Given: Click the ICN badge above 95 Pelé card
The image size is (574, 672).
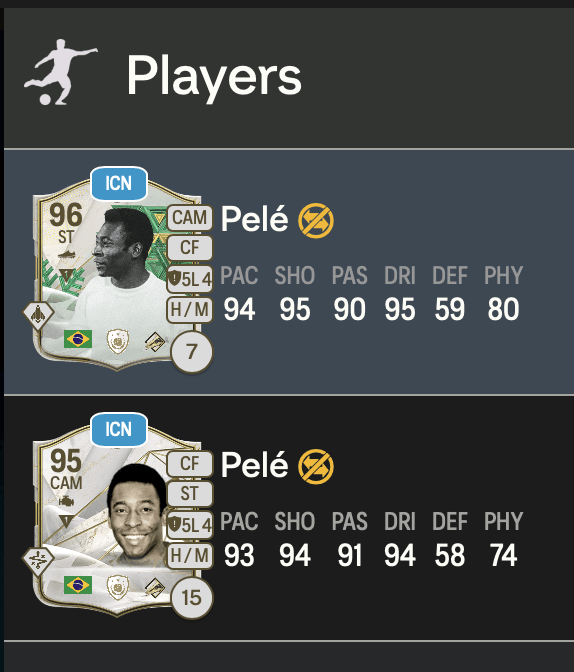Looking at the screenshot, I should point(119,429).
